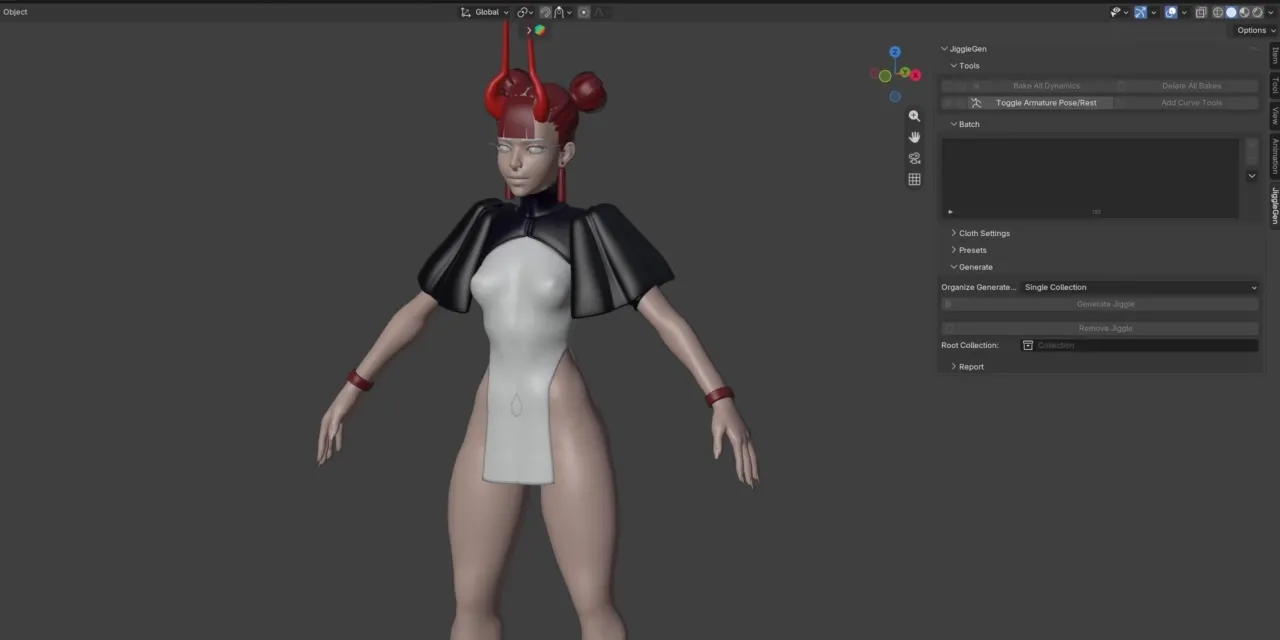
Task: Toggle X-ray view icon
Action: coord(1201,12)
